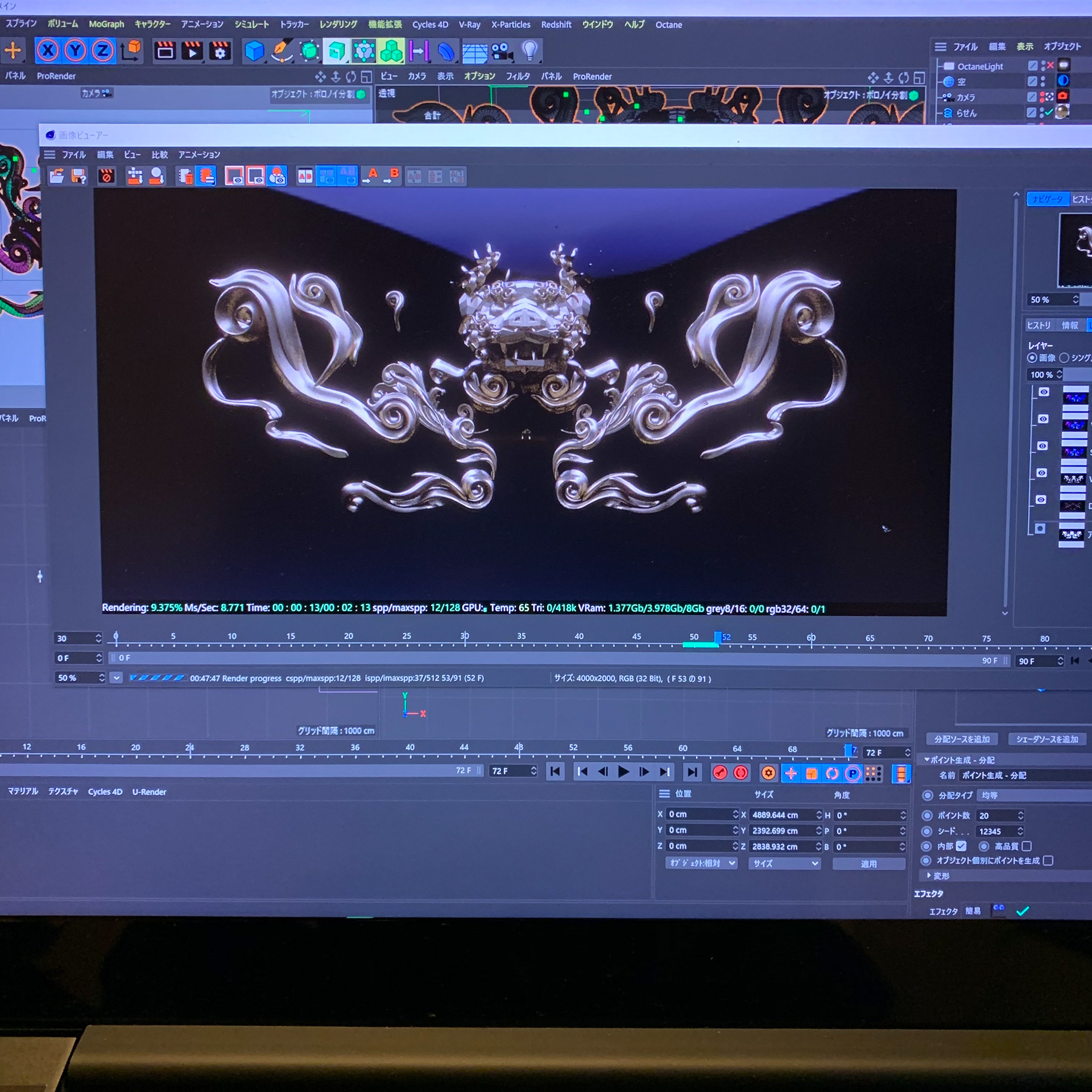Click the green Cloner cubes icon

click(x=391, y=51)
